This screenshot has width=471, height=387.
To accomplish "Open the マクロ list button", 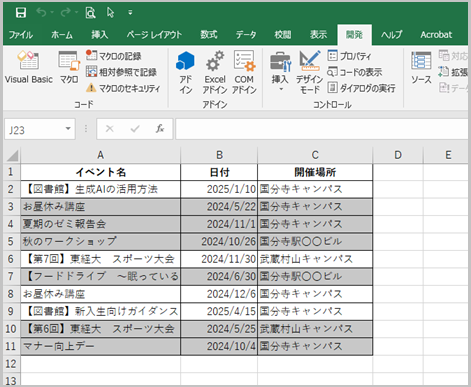I will coord(69,67).
